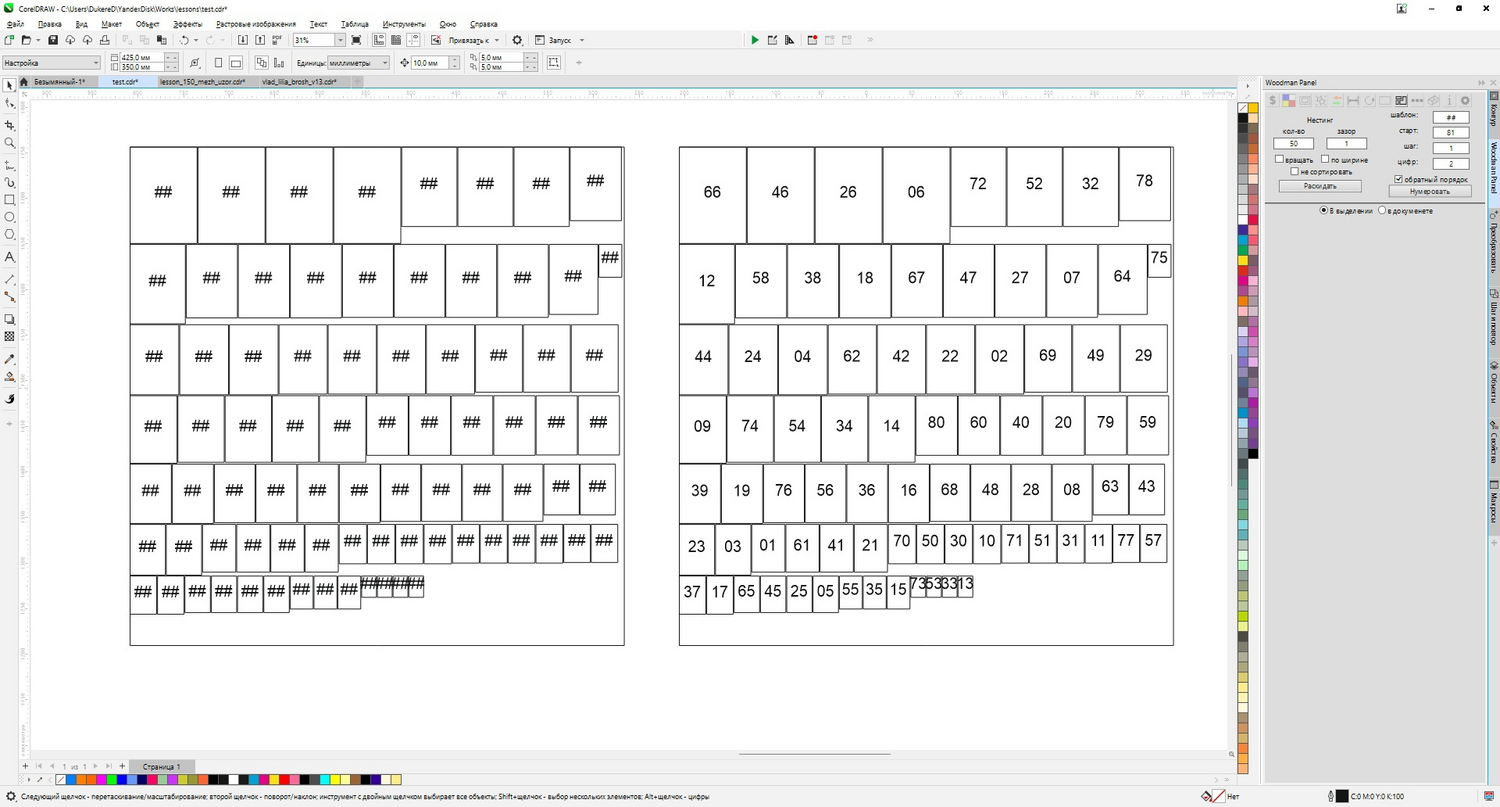1500x807 pixels.
Task: Click the info icon in Woodman Panel
Action: 1449,100
